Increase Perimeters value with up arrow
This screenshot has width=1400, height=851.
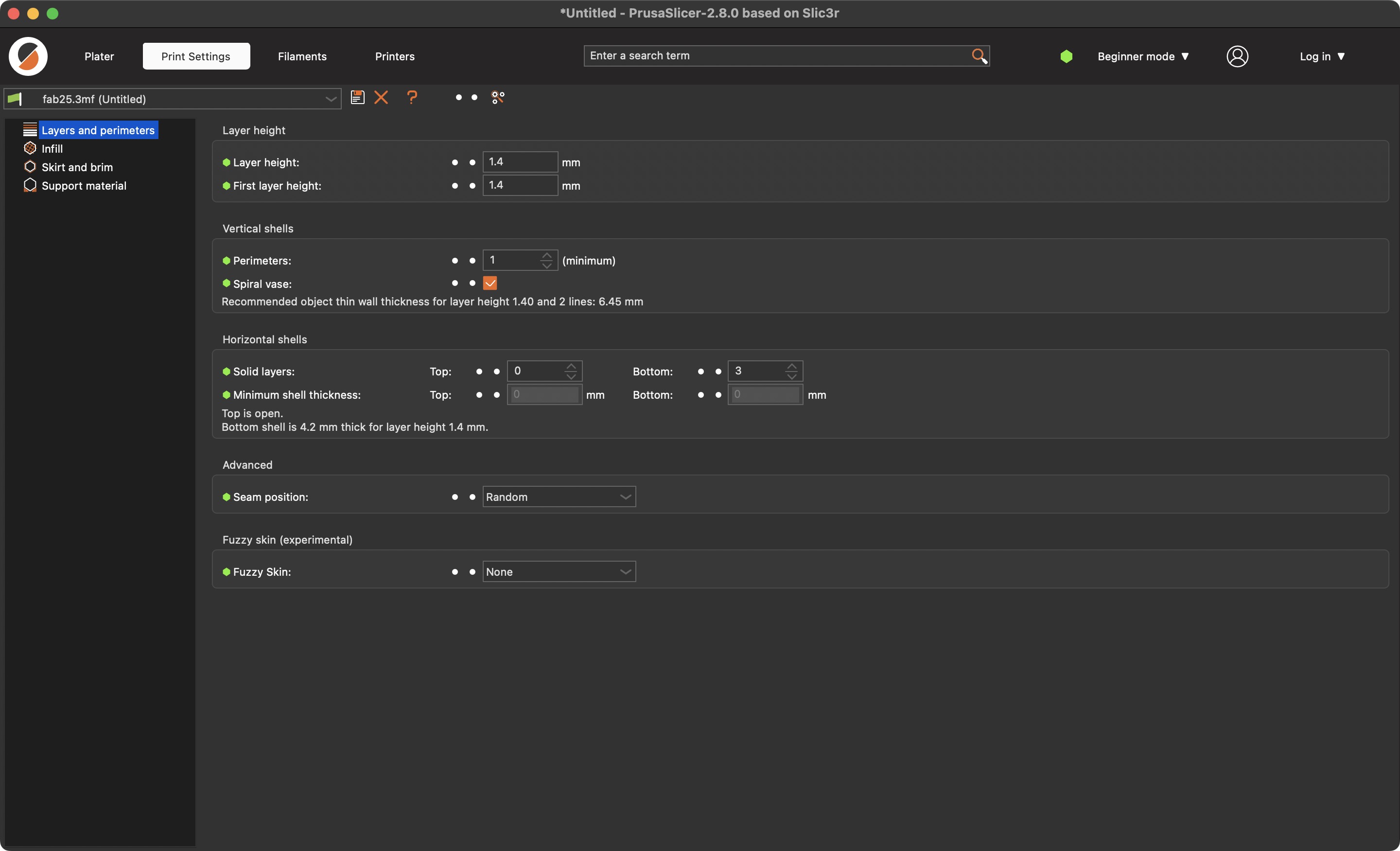[x=546, y=255]
